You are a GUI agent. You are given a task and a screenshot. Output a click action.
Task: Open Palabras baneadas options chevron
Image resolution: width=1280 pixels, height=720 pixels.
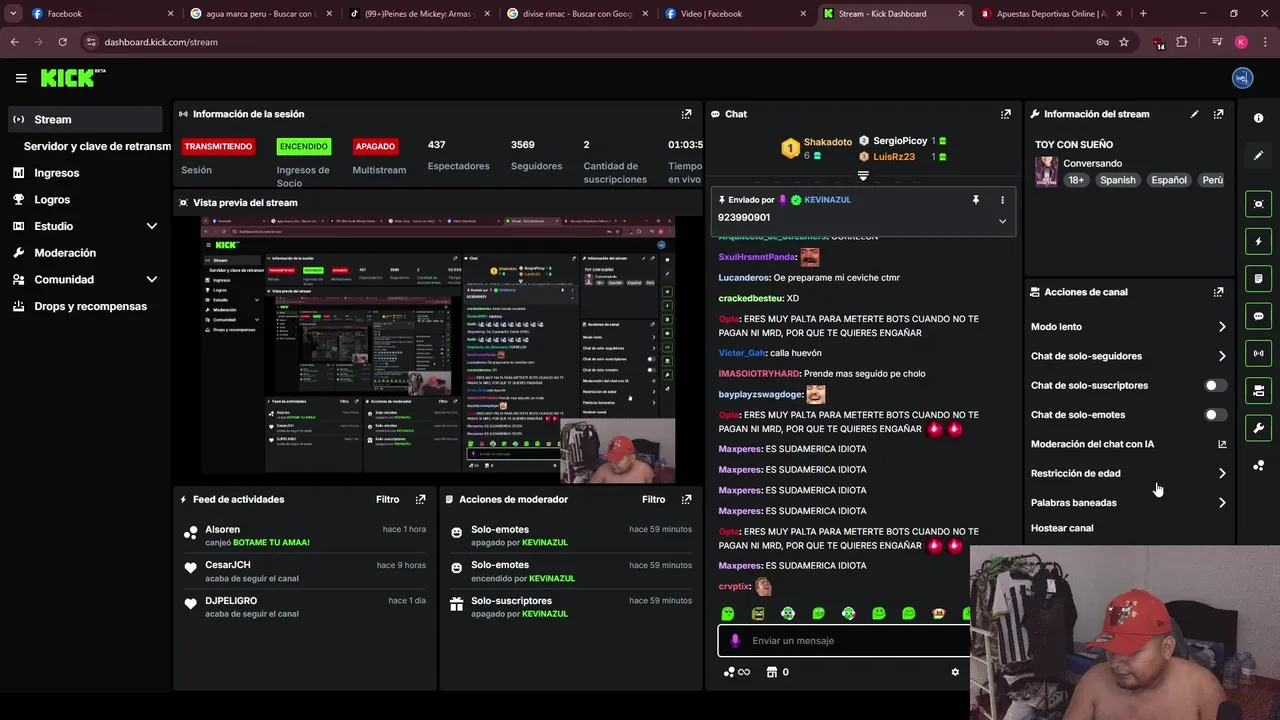[x=1222, y=503]
